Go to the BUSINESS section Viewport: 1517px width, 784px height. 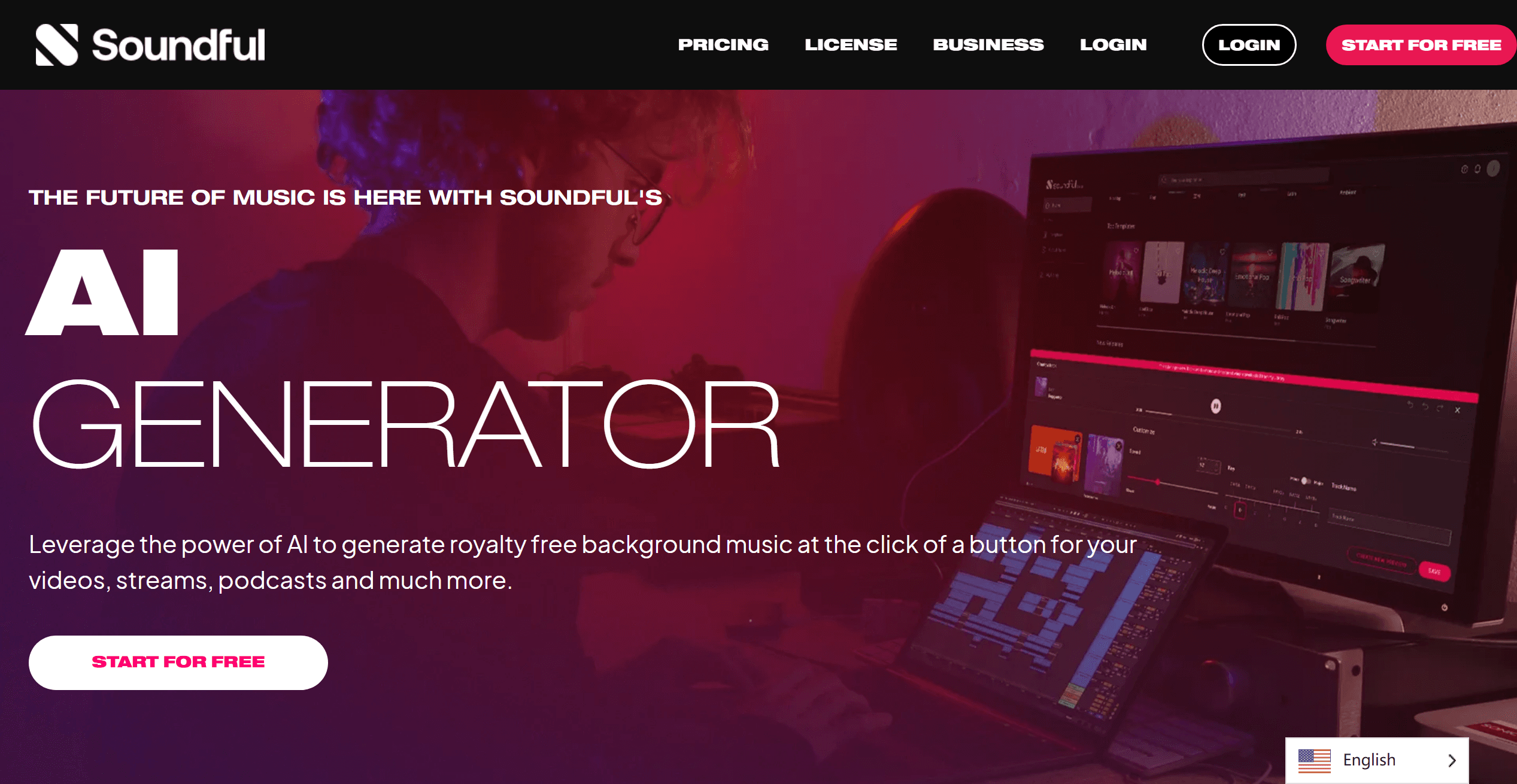point(988,45)
